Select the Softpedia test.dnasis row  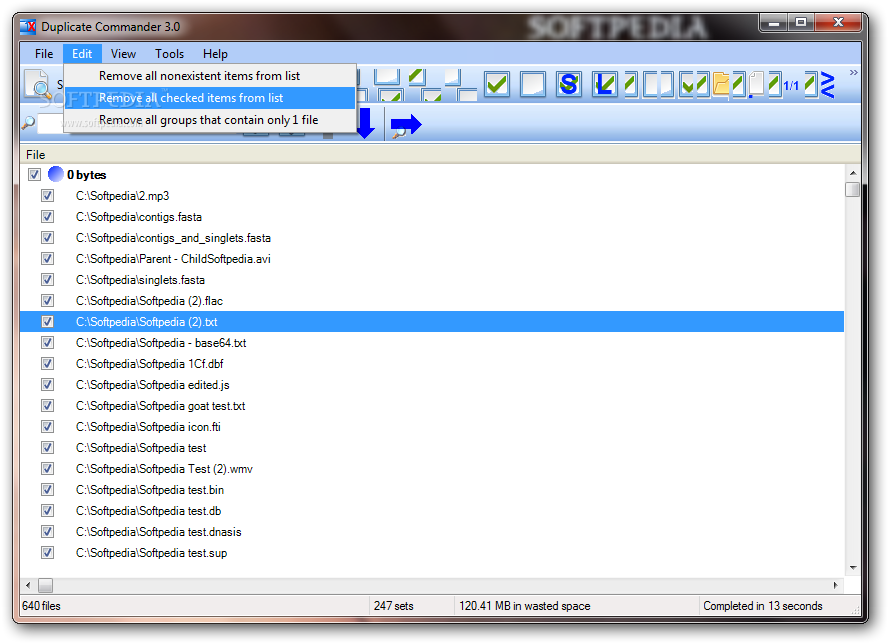432,531
